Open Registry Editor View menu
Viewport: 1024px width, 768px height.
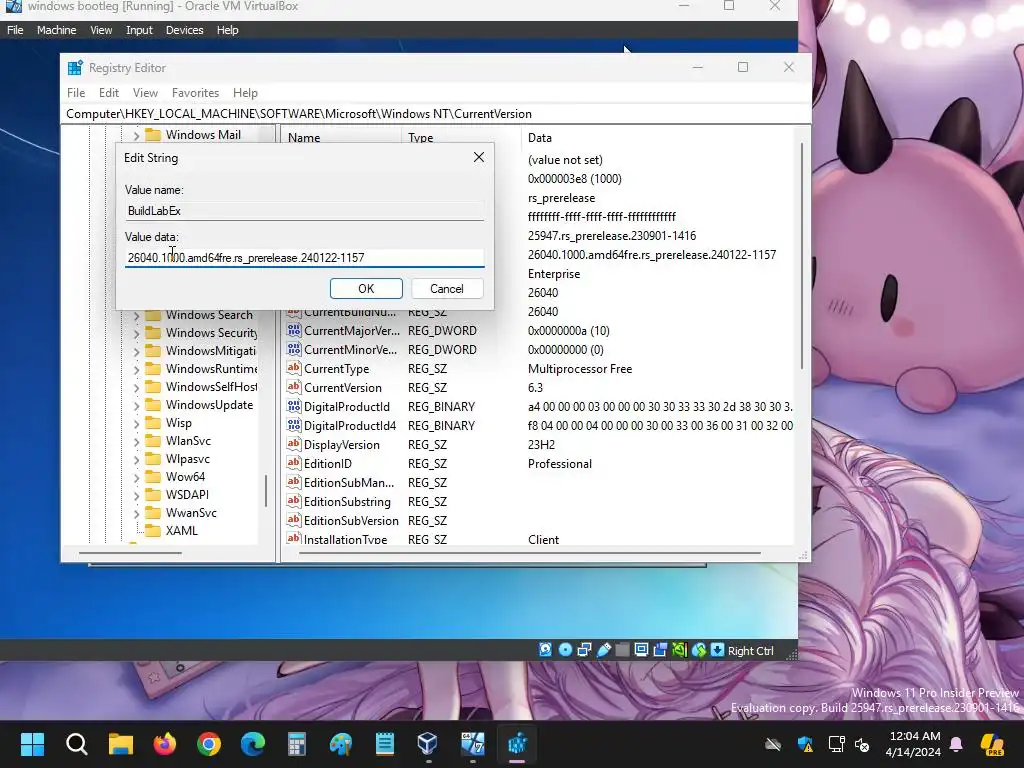tap(145, 93)
